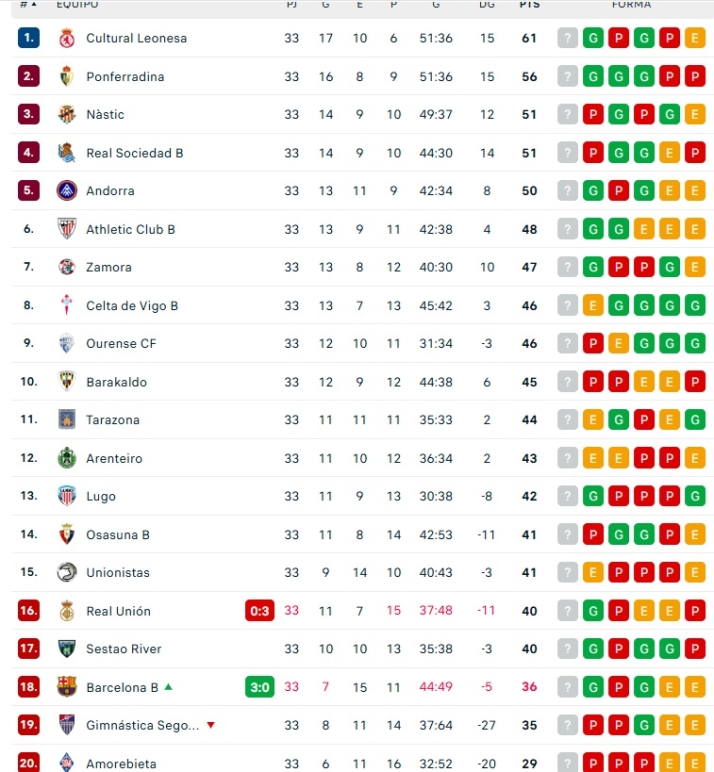This screenshot has width=714, height=772.
Task: Select the Ourense CF team name
Action: tap(121, 344)
